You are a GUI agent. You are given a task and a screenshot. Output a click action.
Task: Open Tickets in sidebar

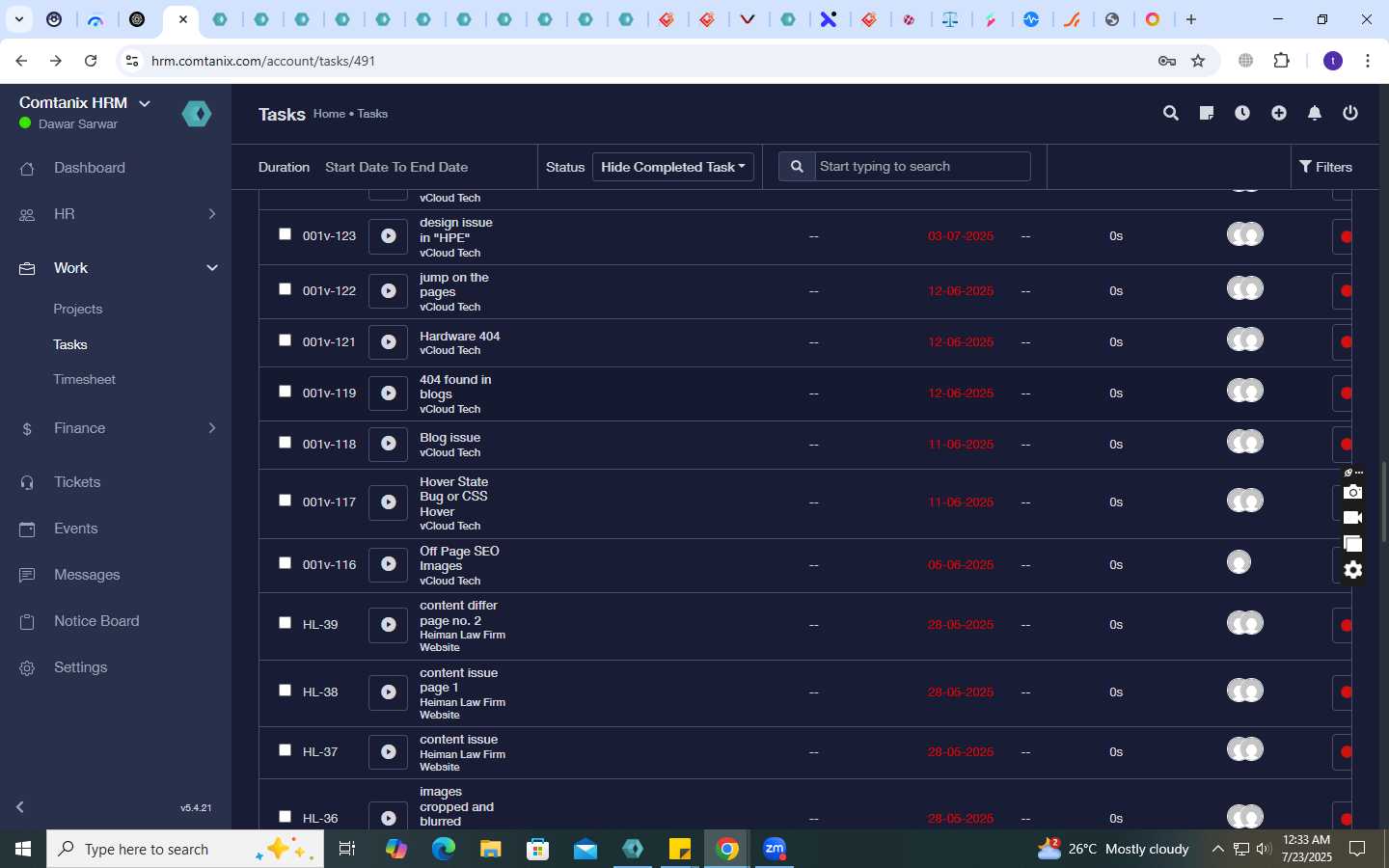pyautogui.click(x=77, y=482)
